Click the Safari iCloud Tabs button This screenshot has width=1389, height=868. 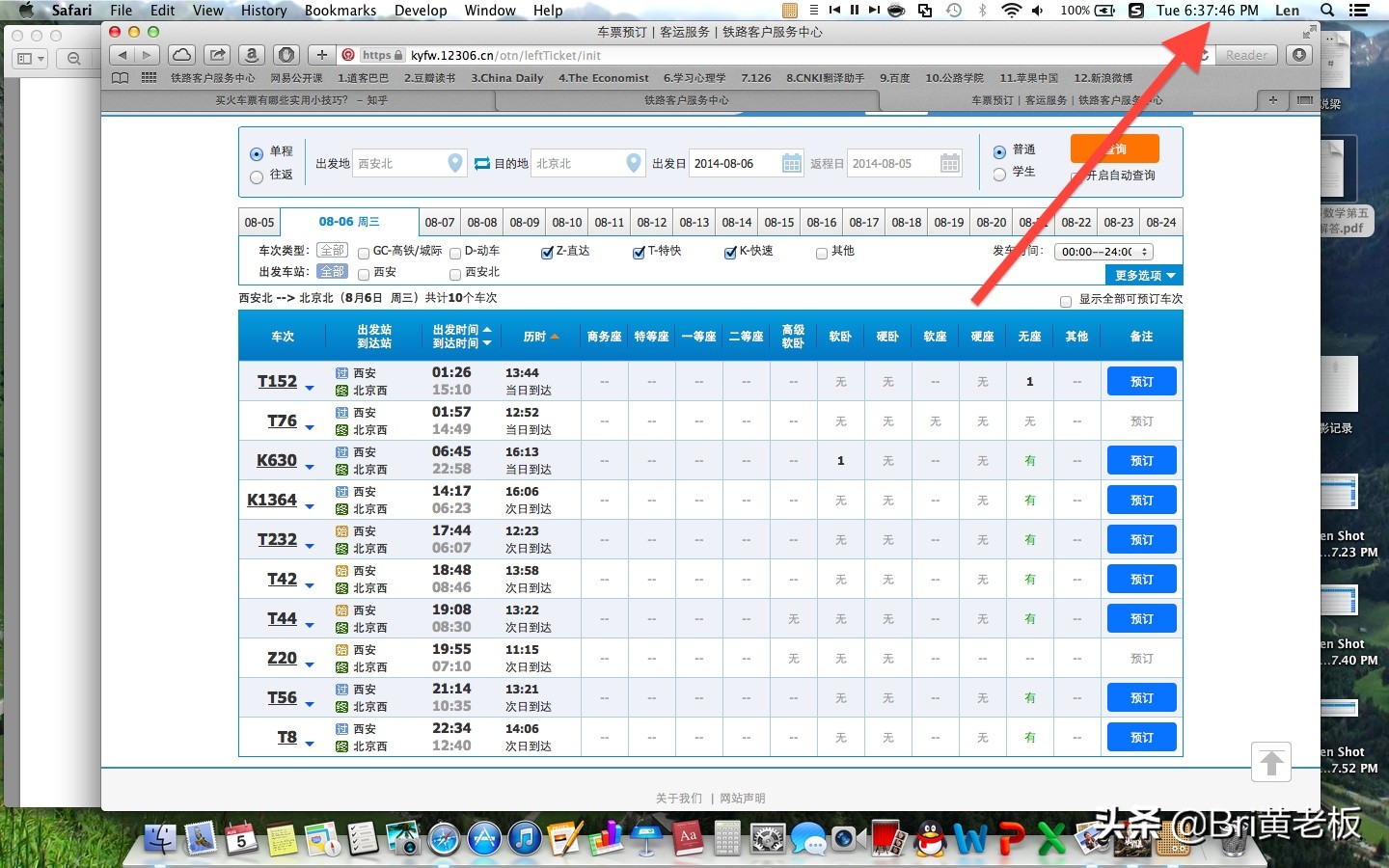click(x=181, y=55)
